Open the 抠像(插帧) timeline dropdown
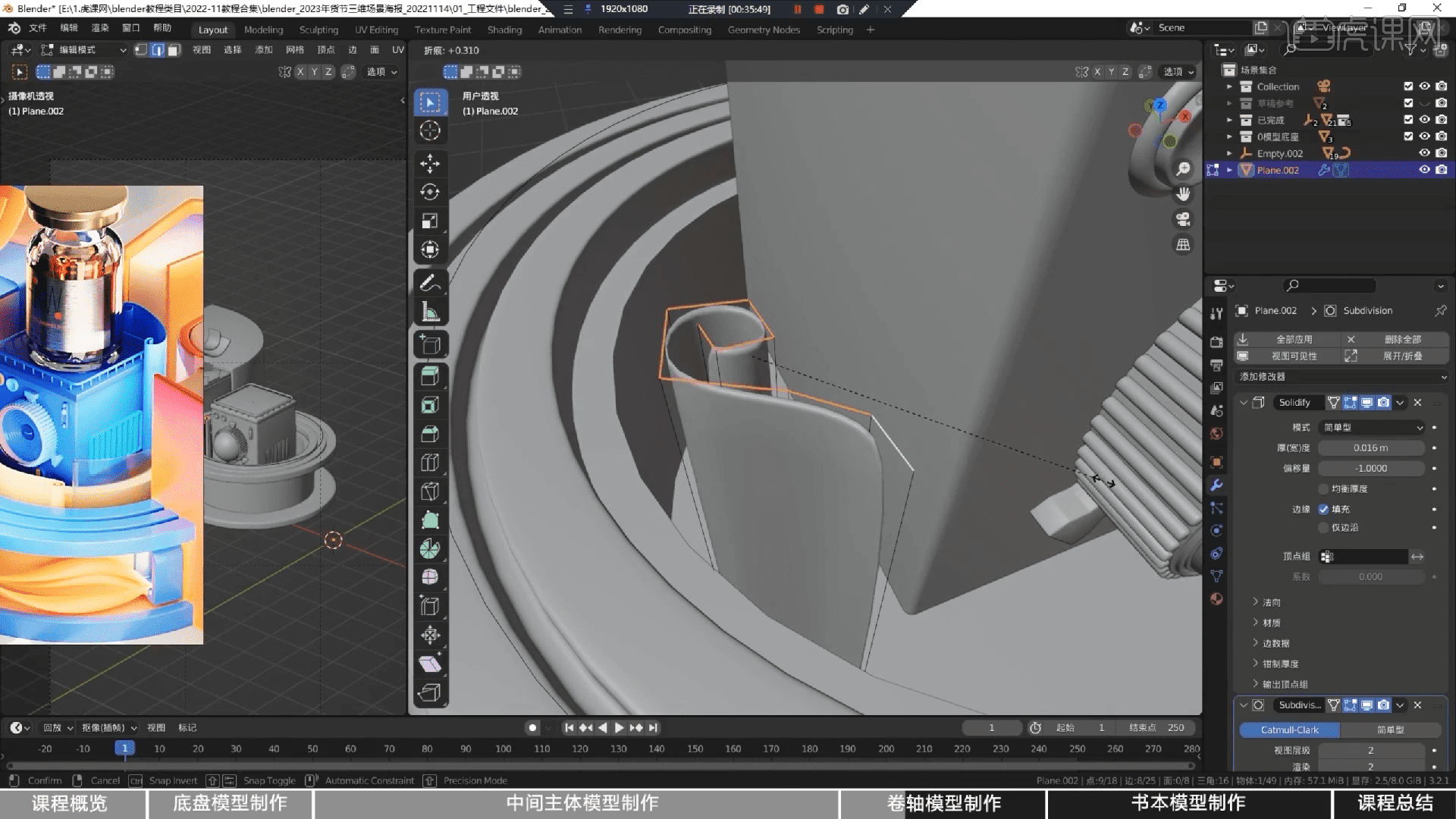 [109, 728]
